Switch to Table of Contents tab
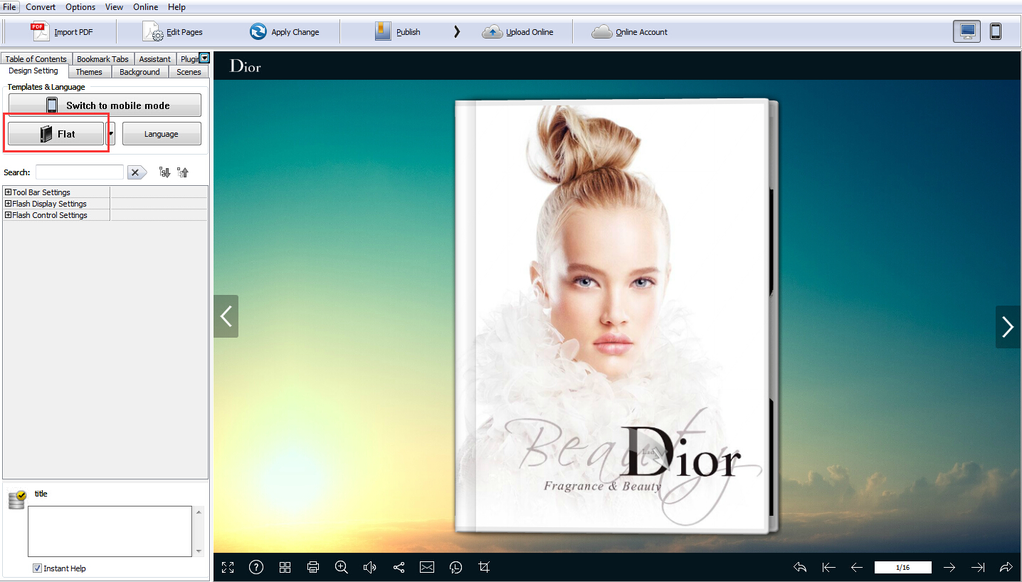This screenshot has height=582, width=1022. pos(36,59)
